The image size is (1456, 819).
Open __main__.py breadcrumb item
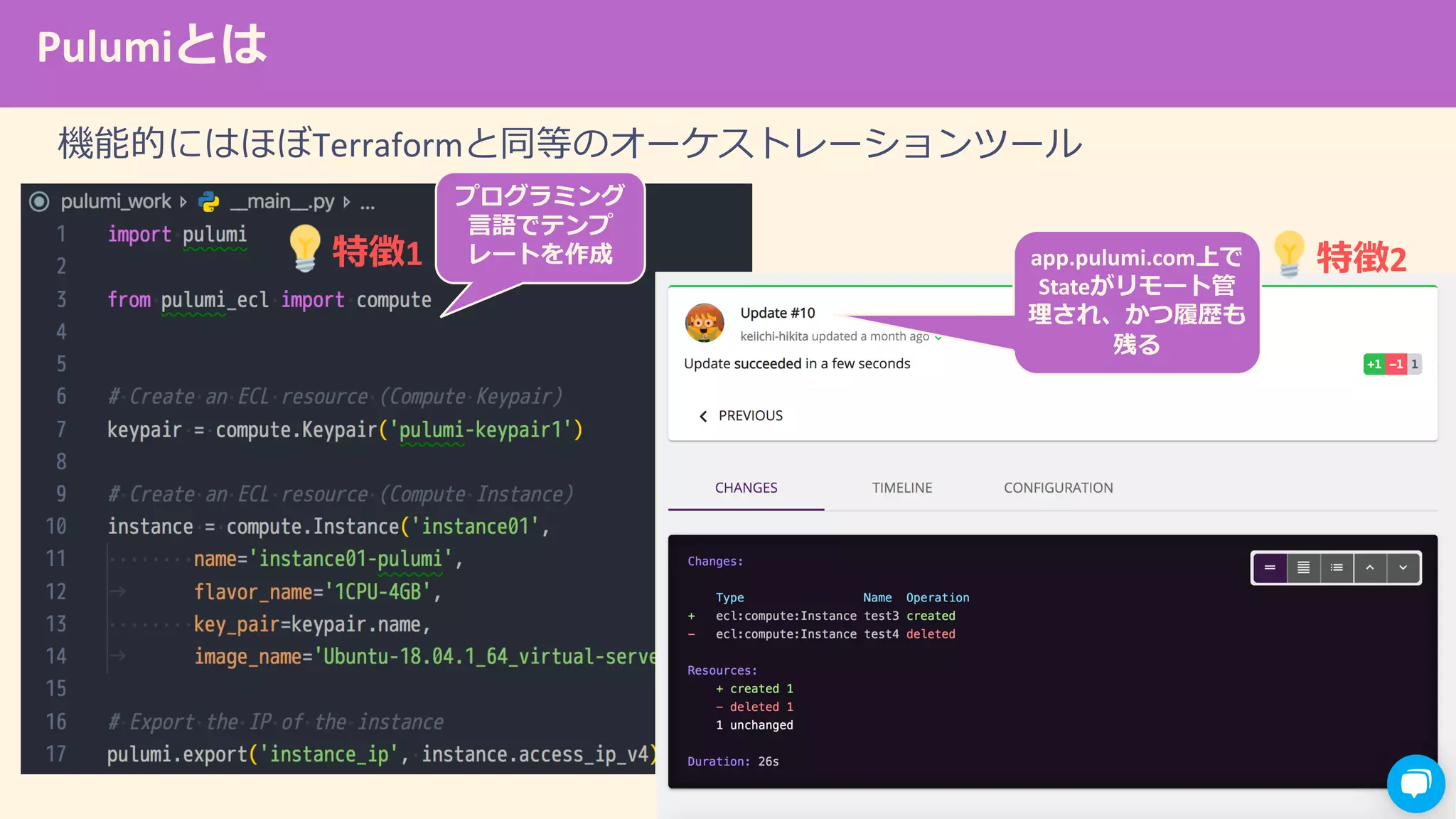coord(282,202)
